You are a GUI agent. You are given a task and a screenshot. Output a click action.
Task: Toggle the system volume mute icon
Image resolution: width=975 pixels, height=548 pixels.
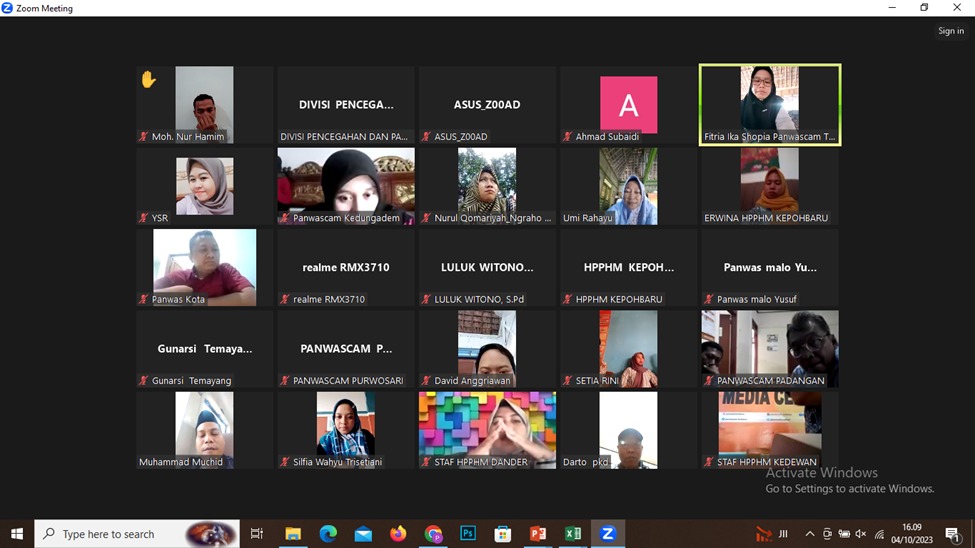860,534
